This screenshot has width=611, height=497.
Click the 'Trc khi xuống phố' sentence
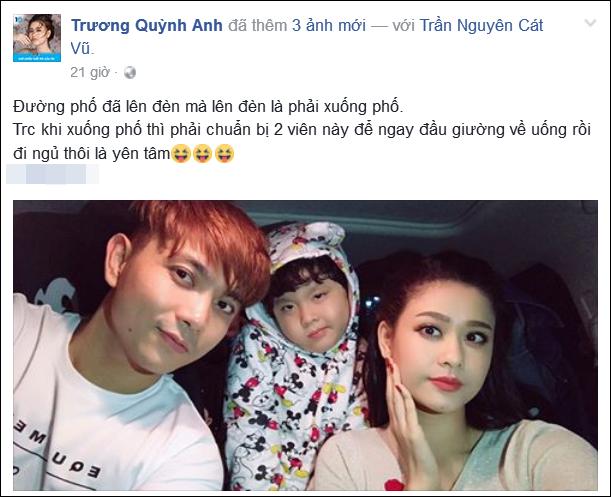302,130
